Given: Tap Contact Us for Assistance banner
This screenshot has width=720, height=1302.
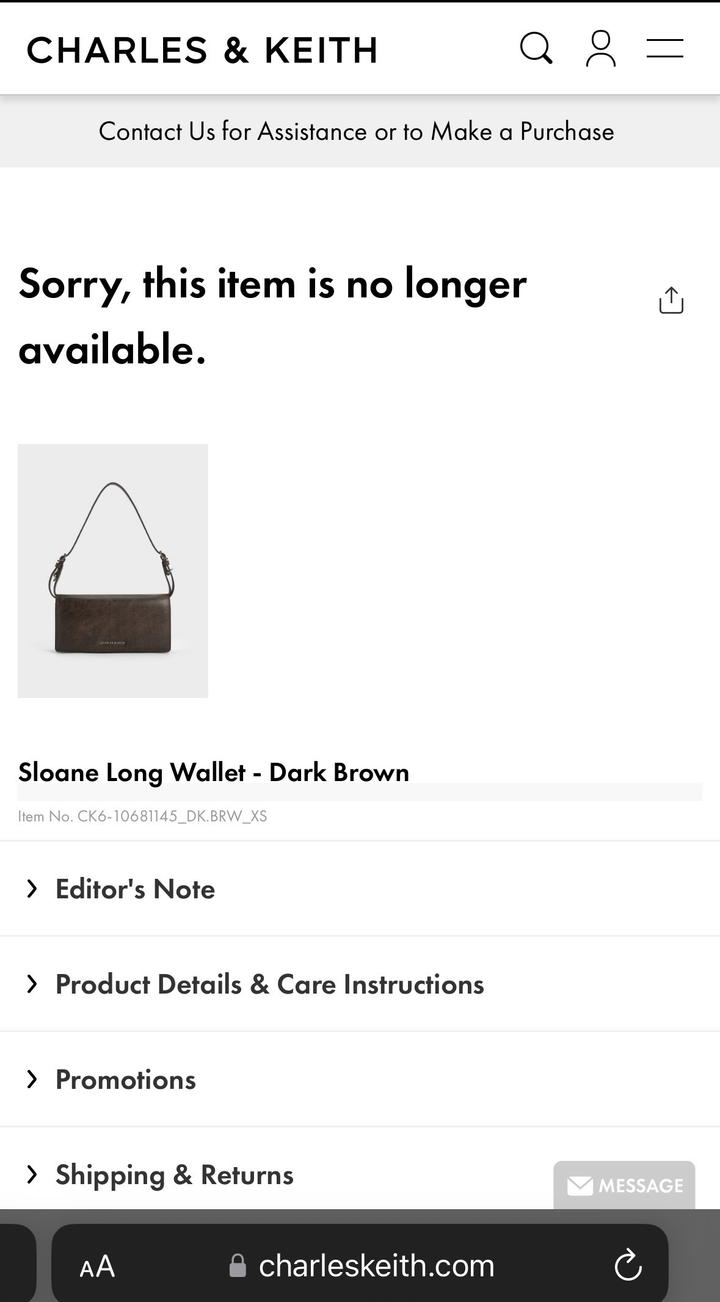Looking at the screenshot, I should (x=356, y=131).
